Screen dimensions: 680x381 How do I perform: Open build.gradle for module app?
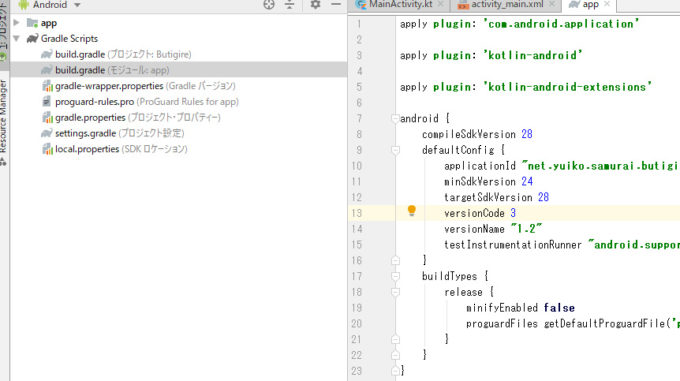(x=112, y=70)
